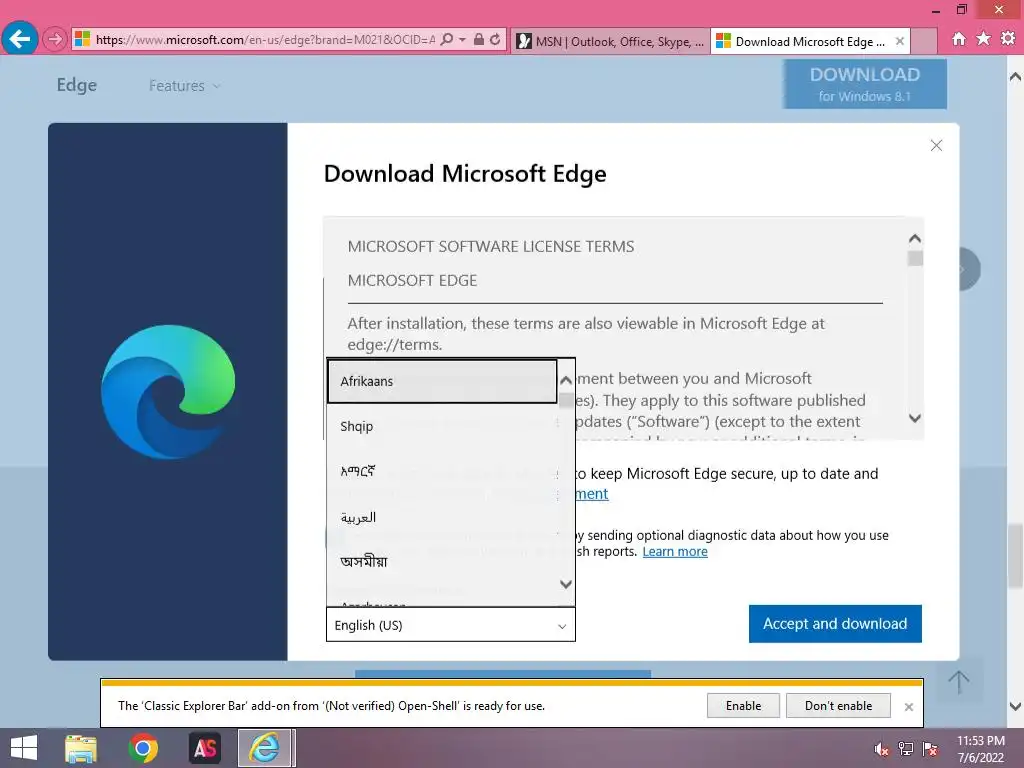Choose the Arabic language option
The width and height of the screenshot is (1024, 768).
tap(441, 517)
